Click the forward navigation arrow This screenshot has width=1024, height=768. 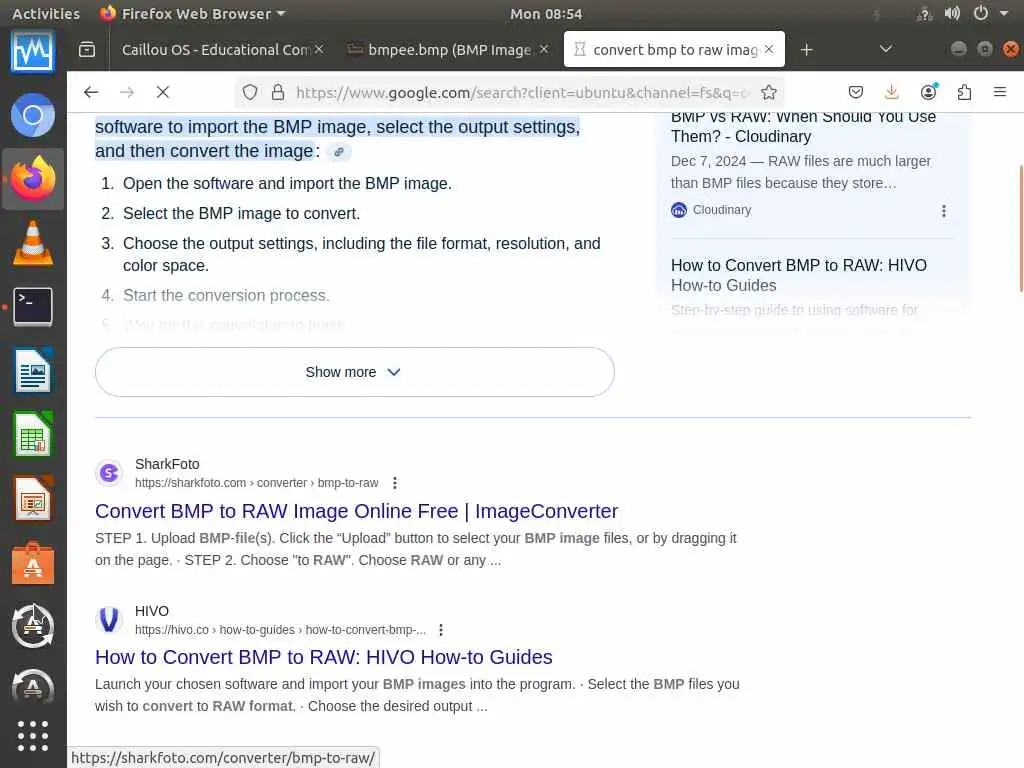pos(127,92)
